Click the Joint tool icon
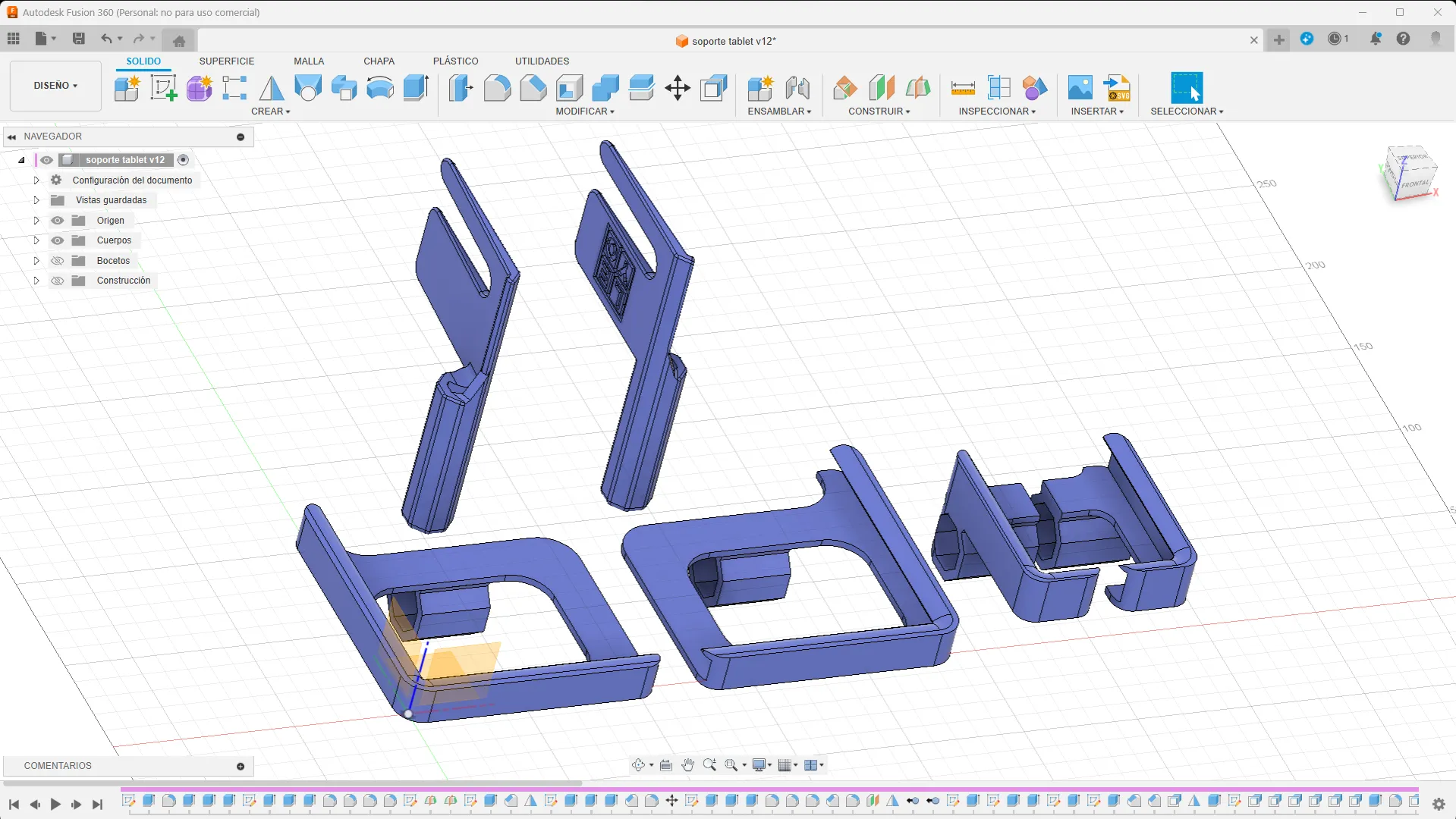This screenshot has width=1456, height=819. click(x=797, y=88)
